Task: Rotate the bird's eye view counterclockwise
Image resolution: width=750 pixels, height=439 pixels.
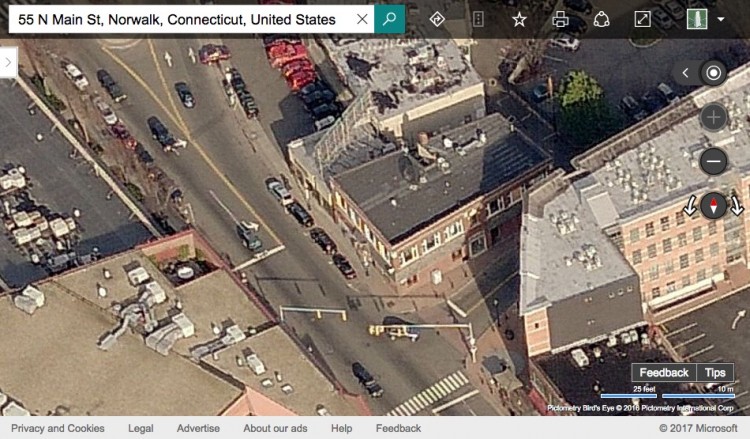Action: click(x=690, y=207)
